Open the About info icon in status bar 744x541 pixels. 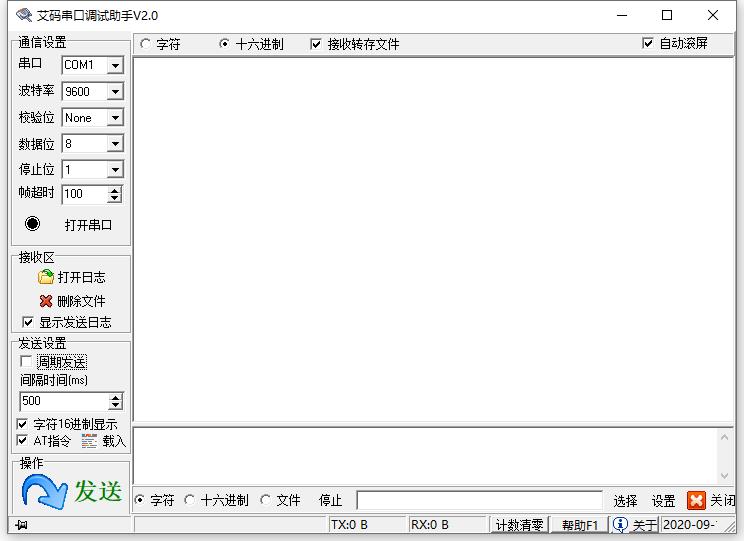click(x=620, y=525)
